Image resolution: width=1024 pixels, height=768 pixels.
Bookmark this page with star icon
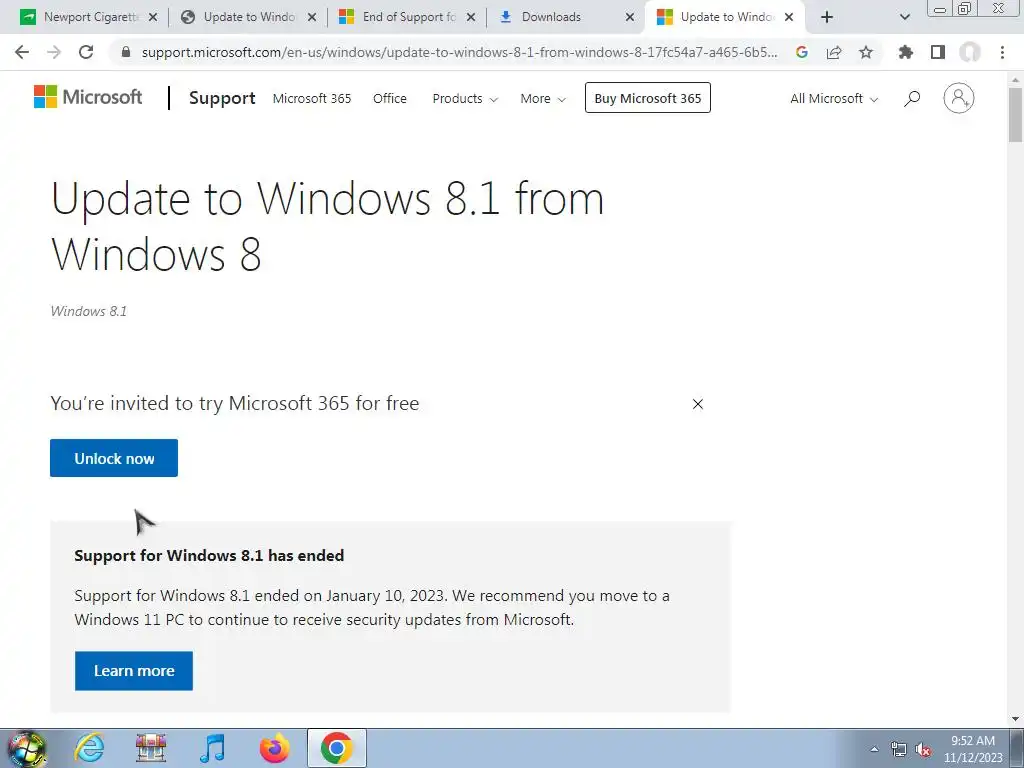click(866, 52)
